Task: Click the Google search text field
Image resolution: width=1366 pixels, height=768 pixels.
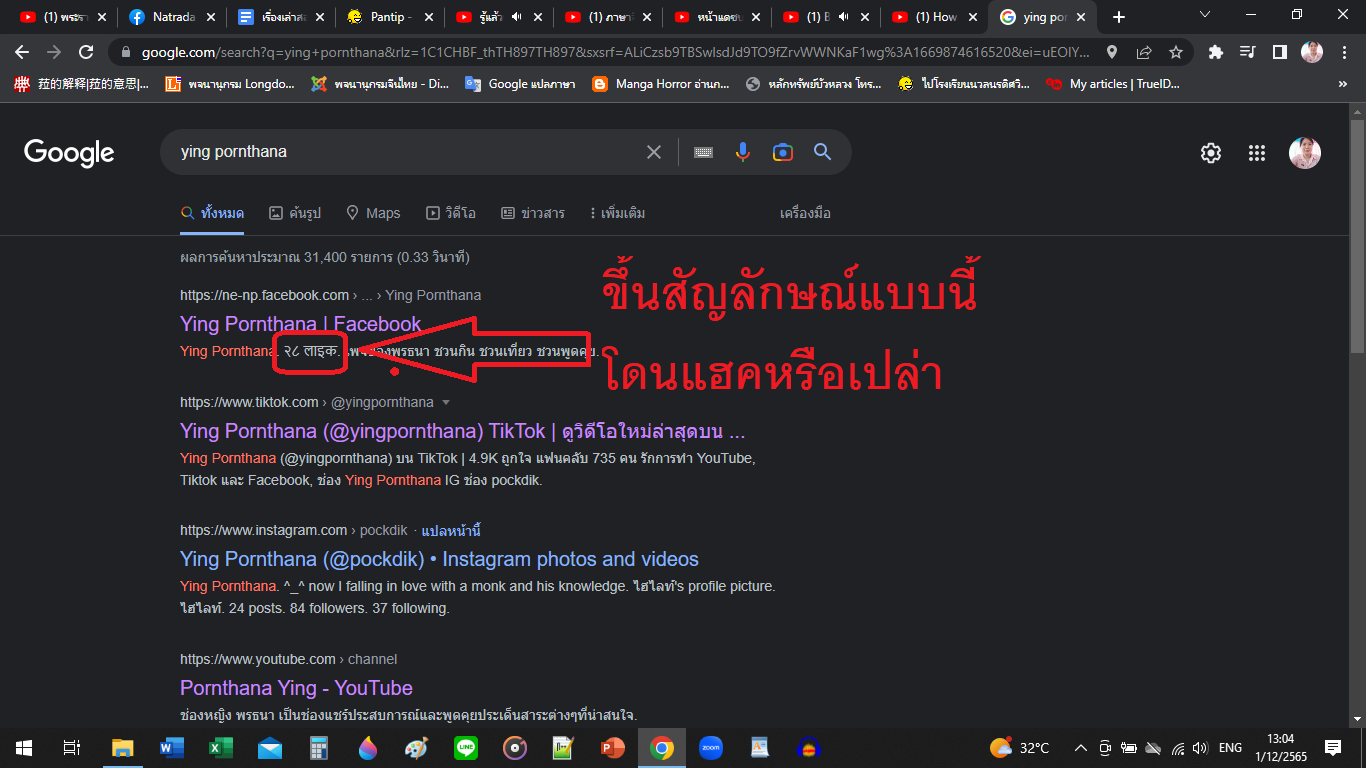Action: 405,152
